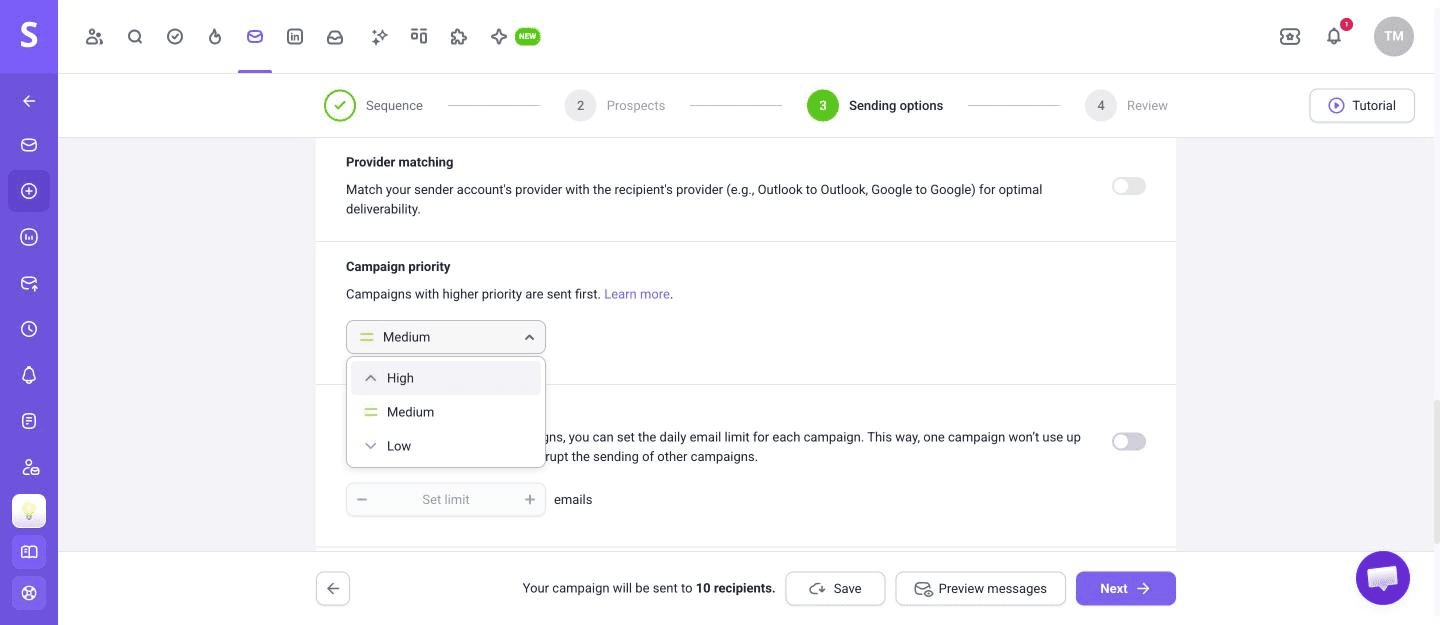Image resolution: width=1440 pixels, height=625 pixels.
Task: Go to the Sequence step
Action: pyautogui.click(x=374, y=105)
